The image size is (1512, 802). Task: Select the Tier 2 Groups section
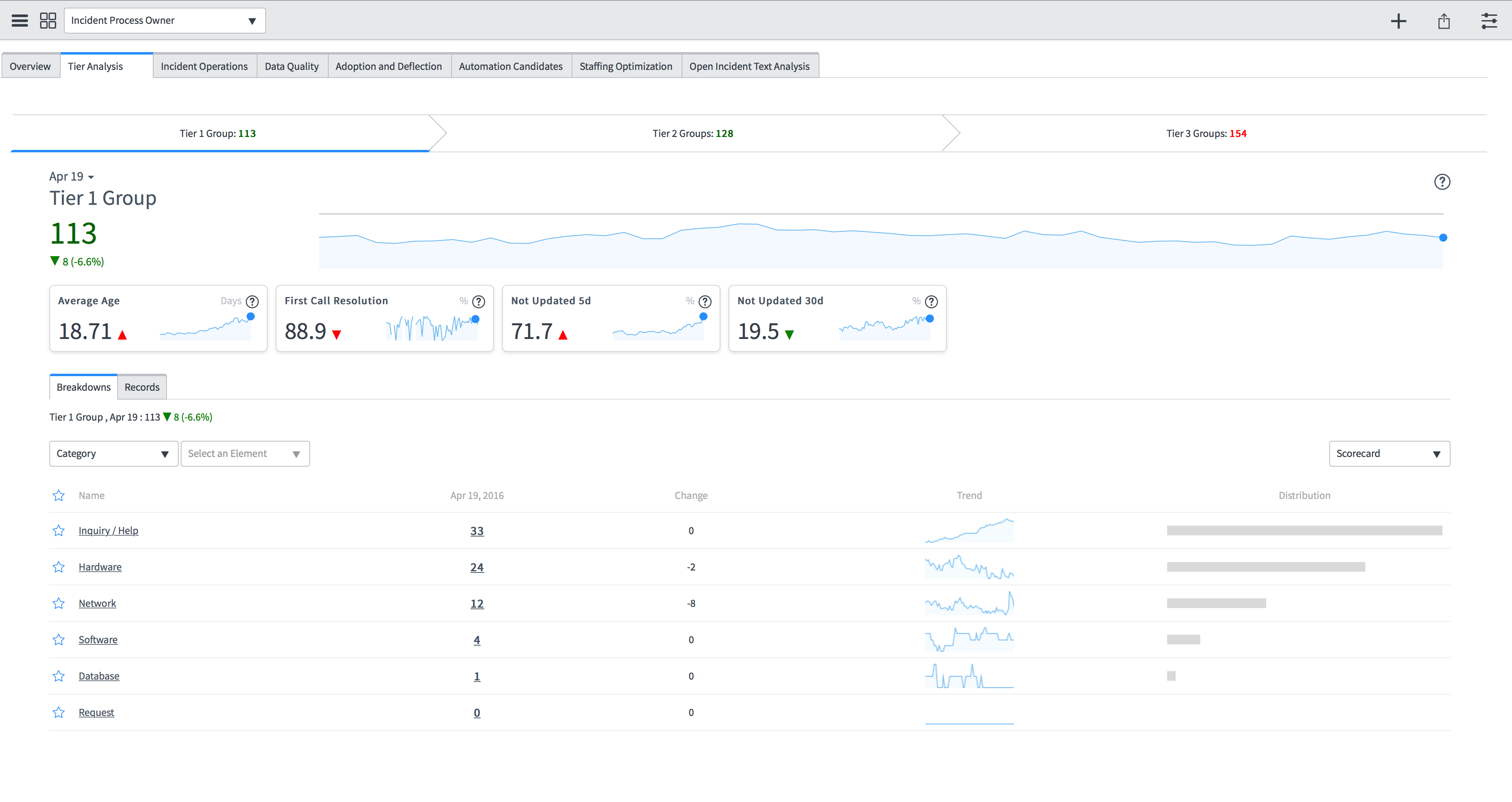(693, 133)
